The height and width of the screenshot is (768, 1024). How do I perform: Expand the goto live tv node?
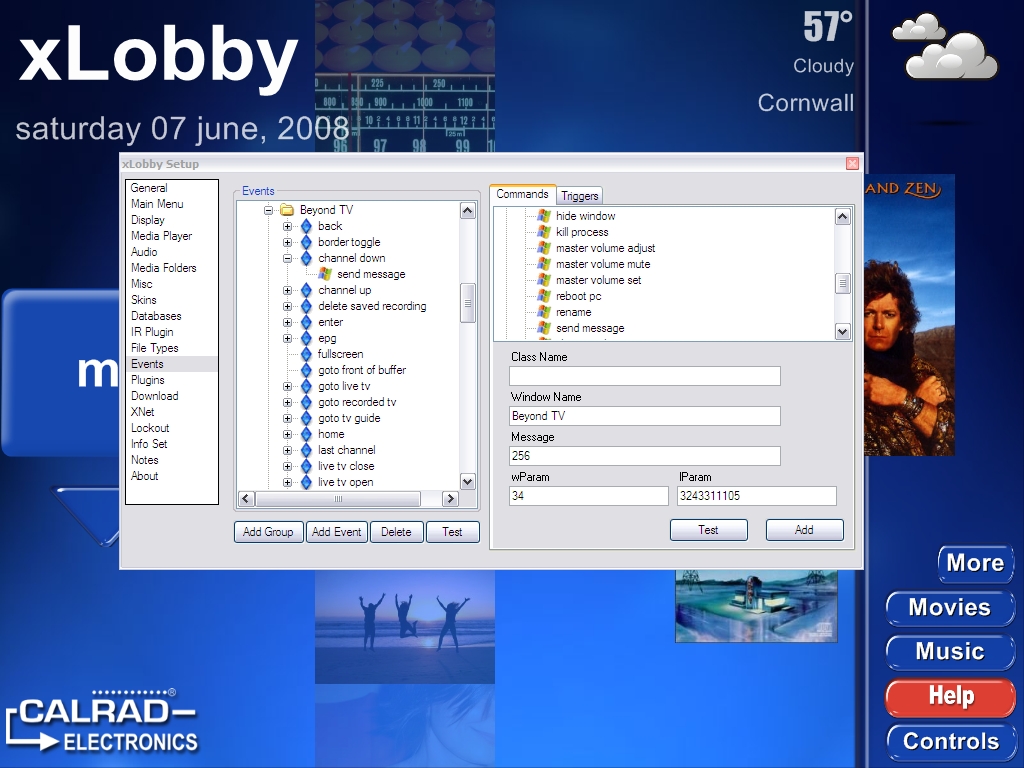click(287, 387)
